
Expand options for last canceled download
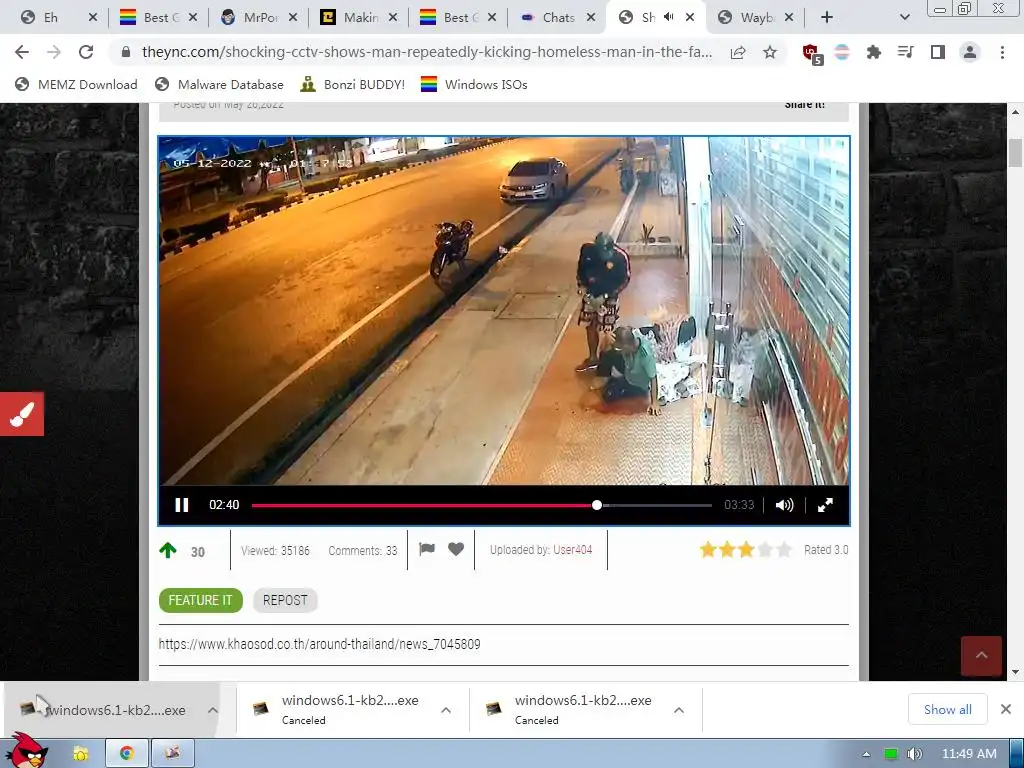click(x=679, y=710)
